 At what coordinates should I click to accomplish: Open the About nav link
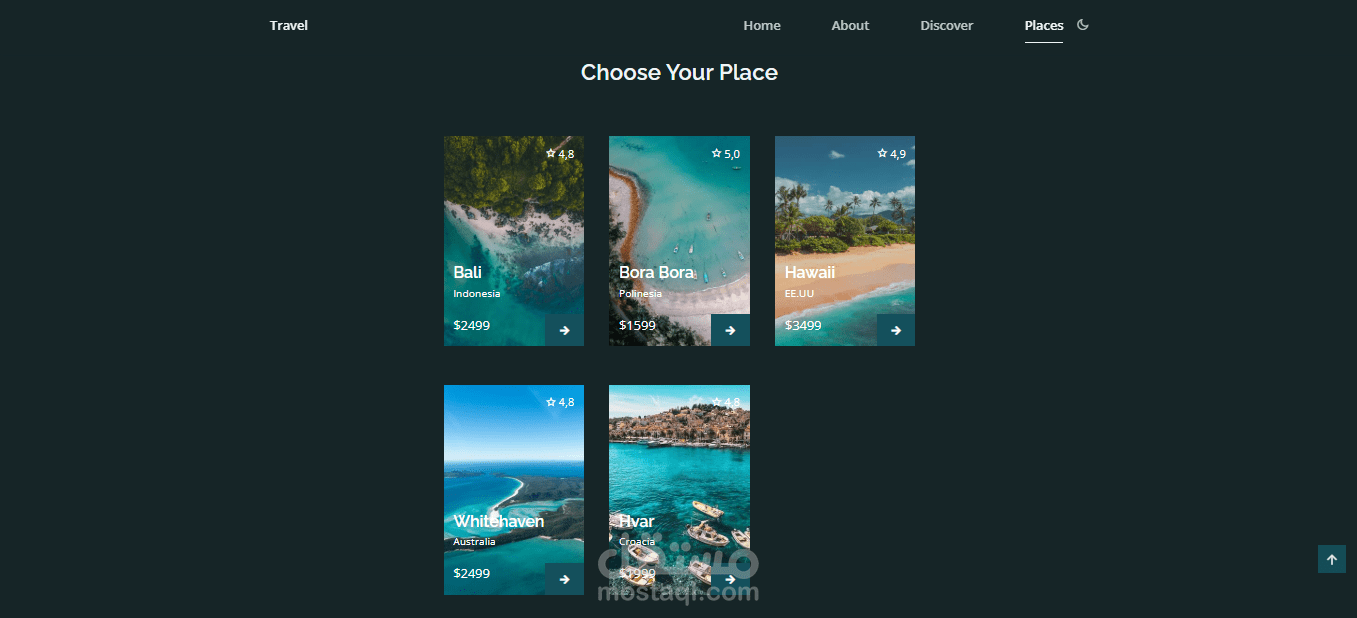pos(850,26)
